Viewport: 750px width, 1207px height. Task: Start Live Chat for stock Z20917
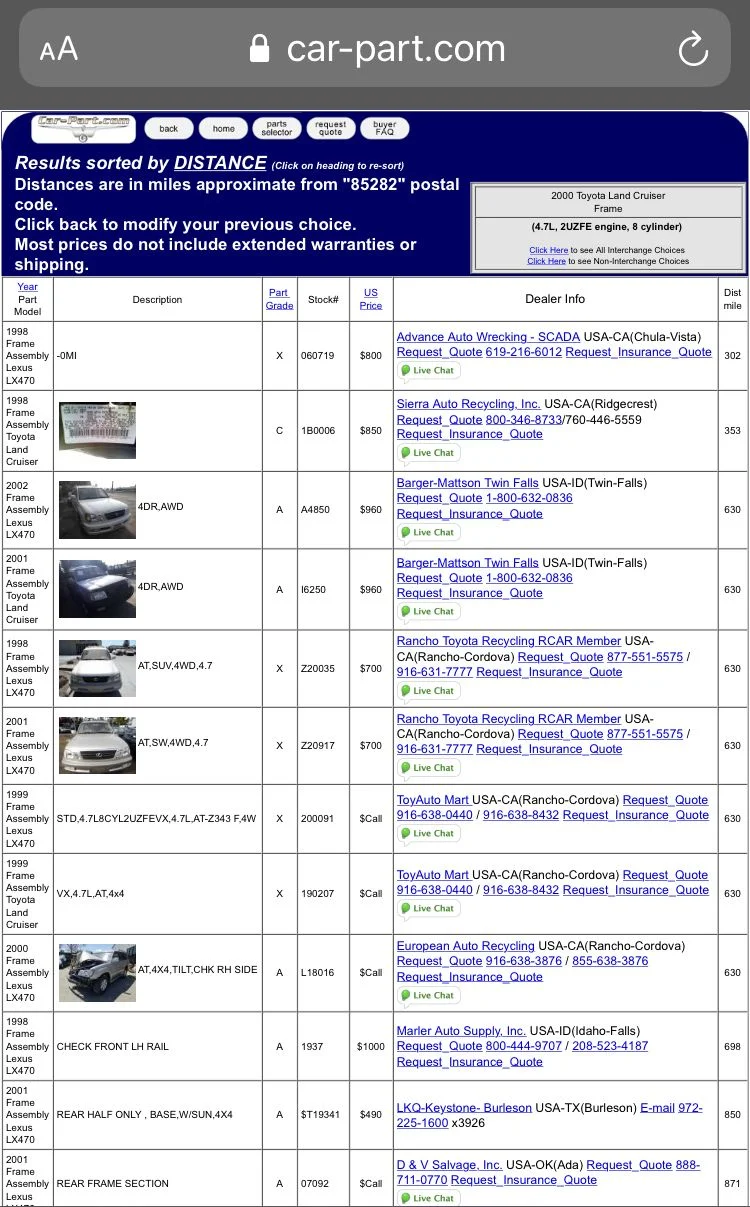click(x=428, y=767)
